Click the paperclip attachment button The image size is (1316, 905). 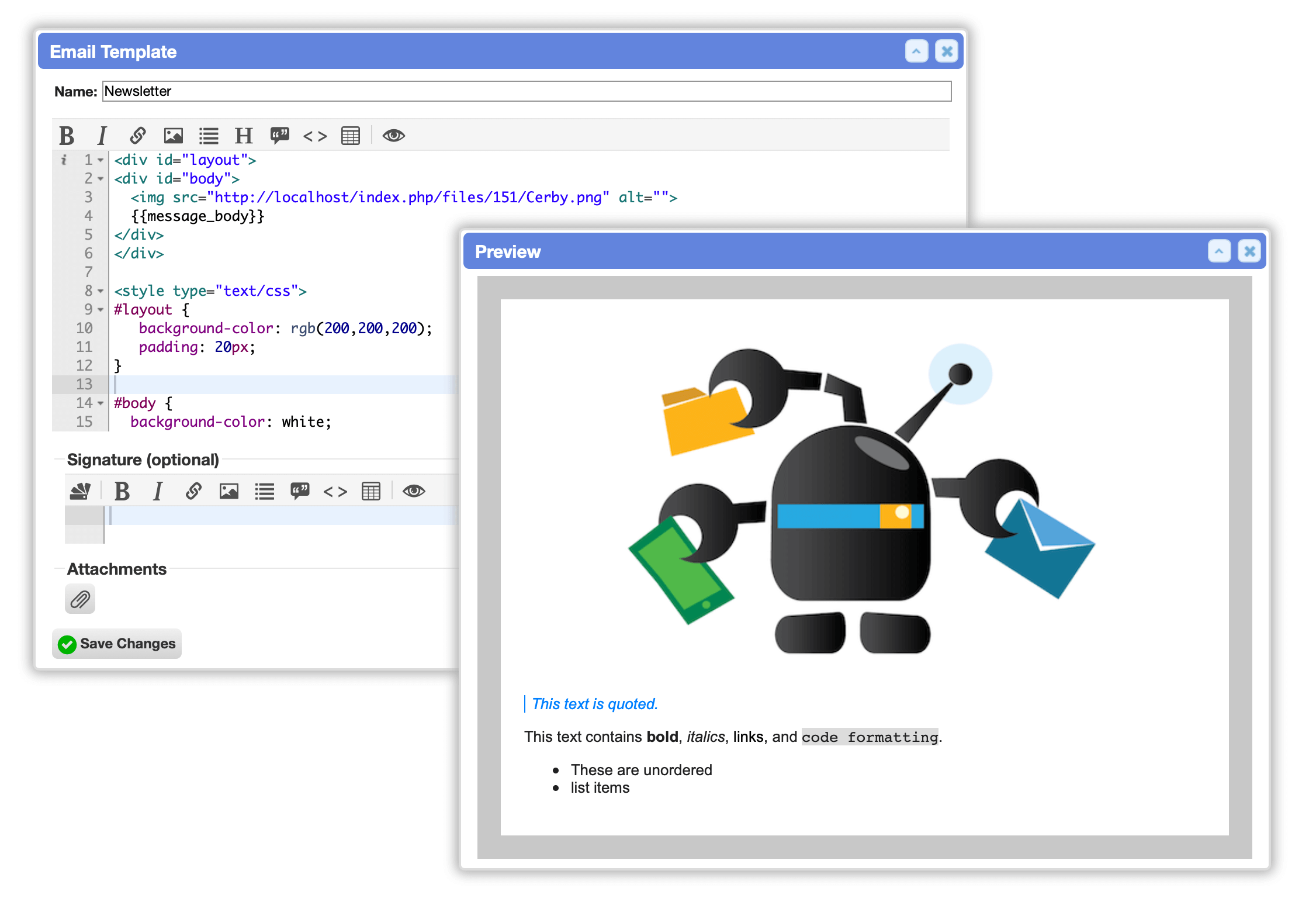coord(80,599)
